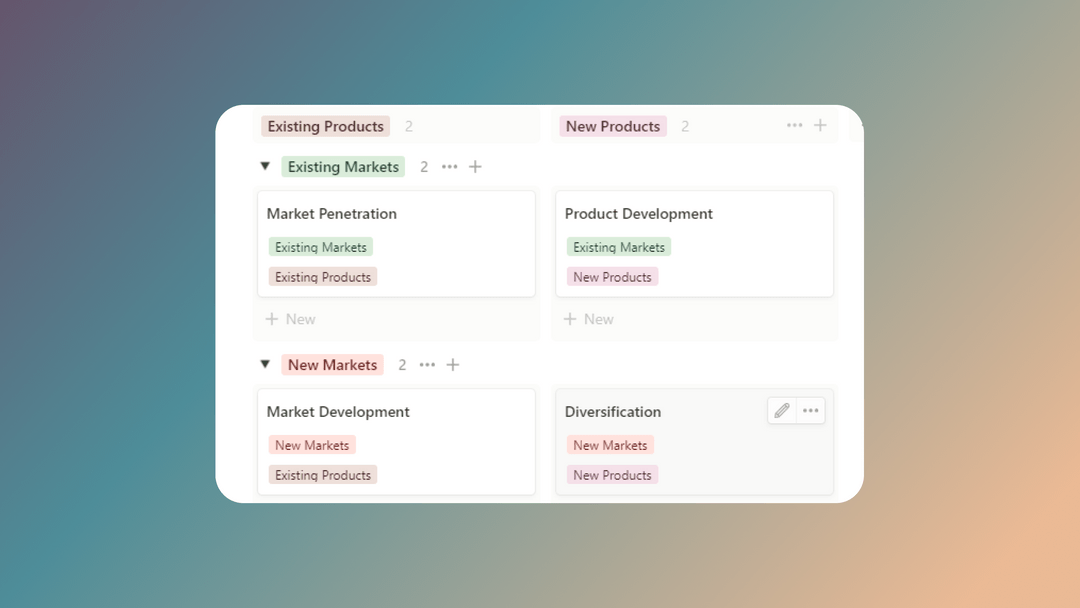Open options menu for New Products column
Viewport: 1080px width, 608px height.
coord(794,125)
